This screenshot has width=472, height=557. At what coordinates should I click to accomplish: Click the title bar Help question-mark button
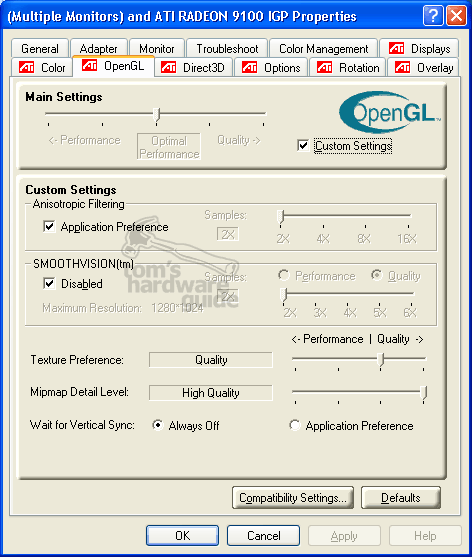(x=433, y=16)
